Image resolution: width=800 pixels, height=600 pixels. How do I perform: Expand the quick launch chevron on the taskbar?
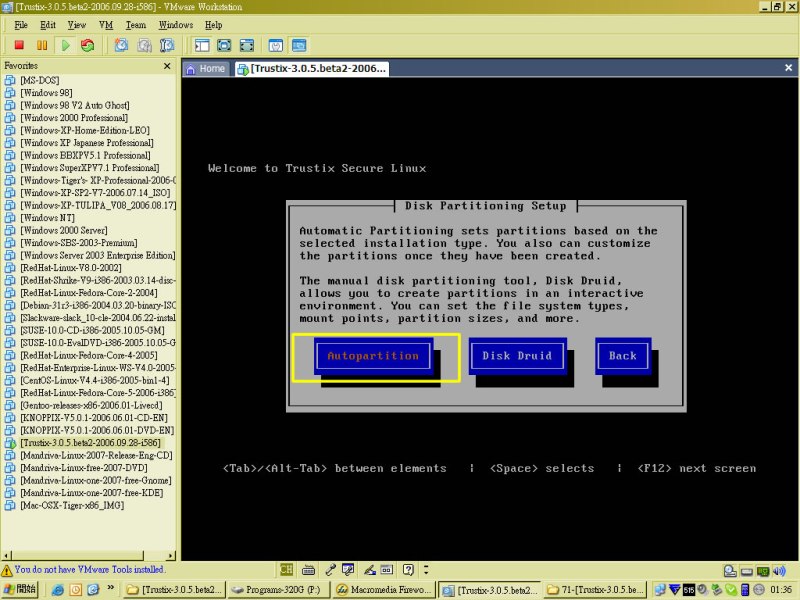tap(110, 588)
